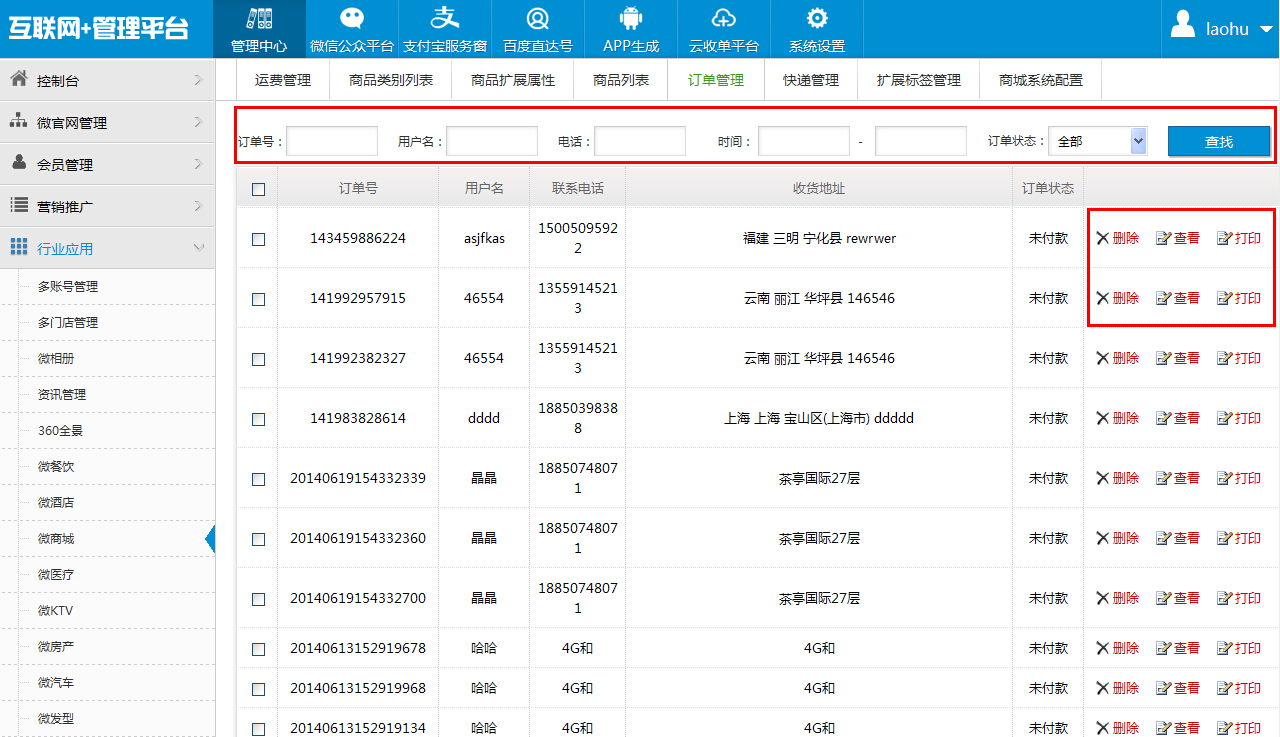Focus the 订单号 input field
The width and height of the screenshot is (1280, 737).
332,141
